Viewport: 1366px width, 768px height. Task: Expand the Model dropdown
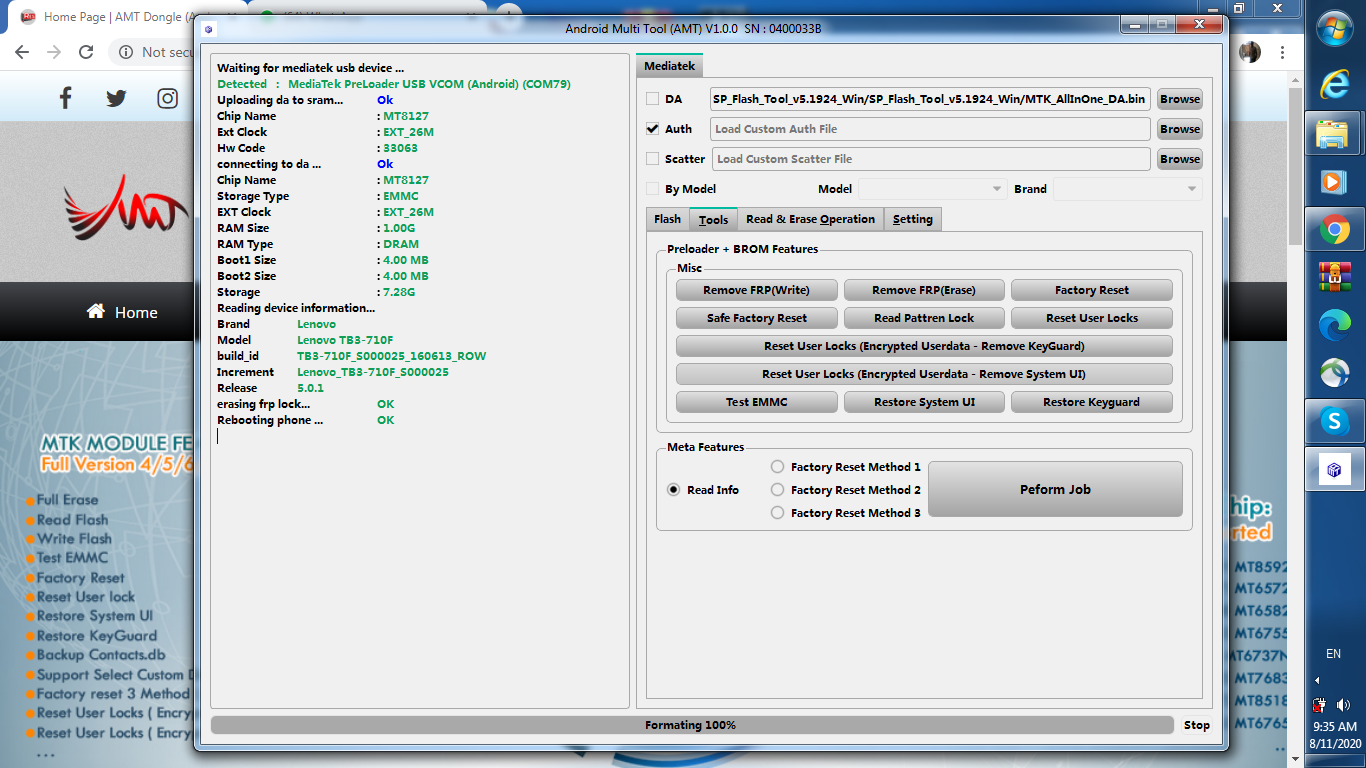(932, 189)
